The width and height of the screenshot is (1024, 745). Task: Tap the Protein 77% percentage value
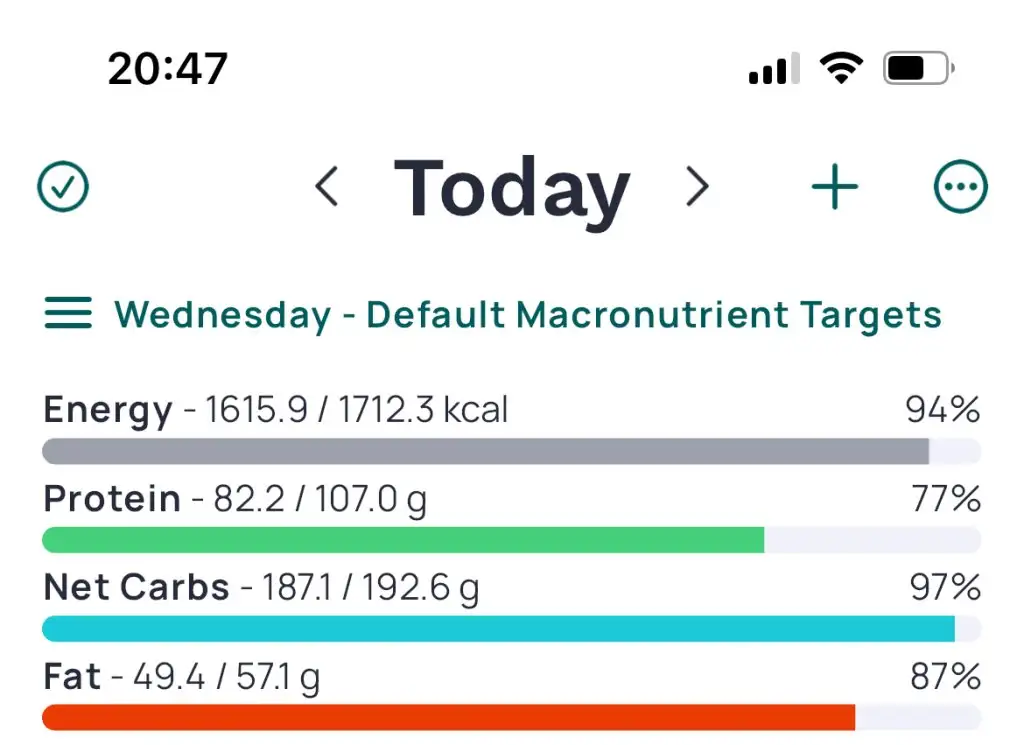[x=945, y=498]
